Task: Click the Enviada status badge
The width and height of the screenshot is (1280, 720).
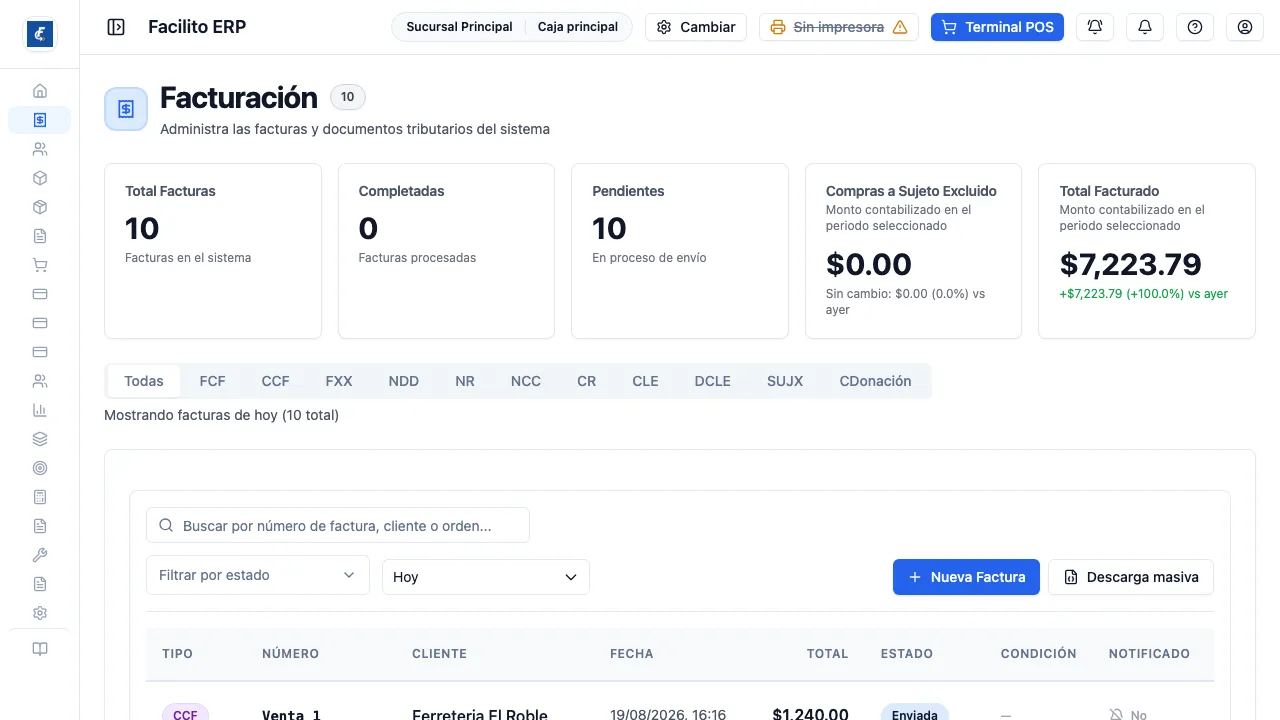Action: [x=915, y=714]
